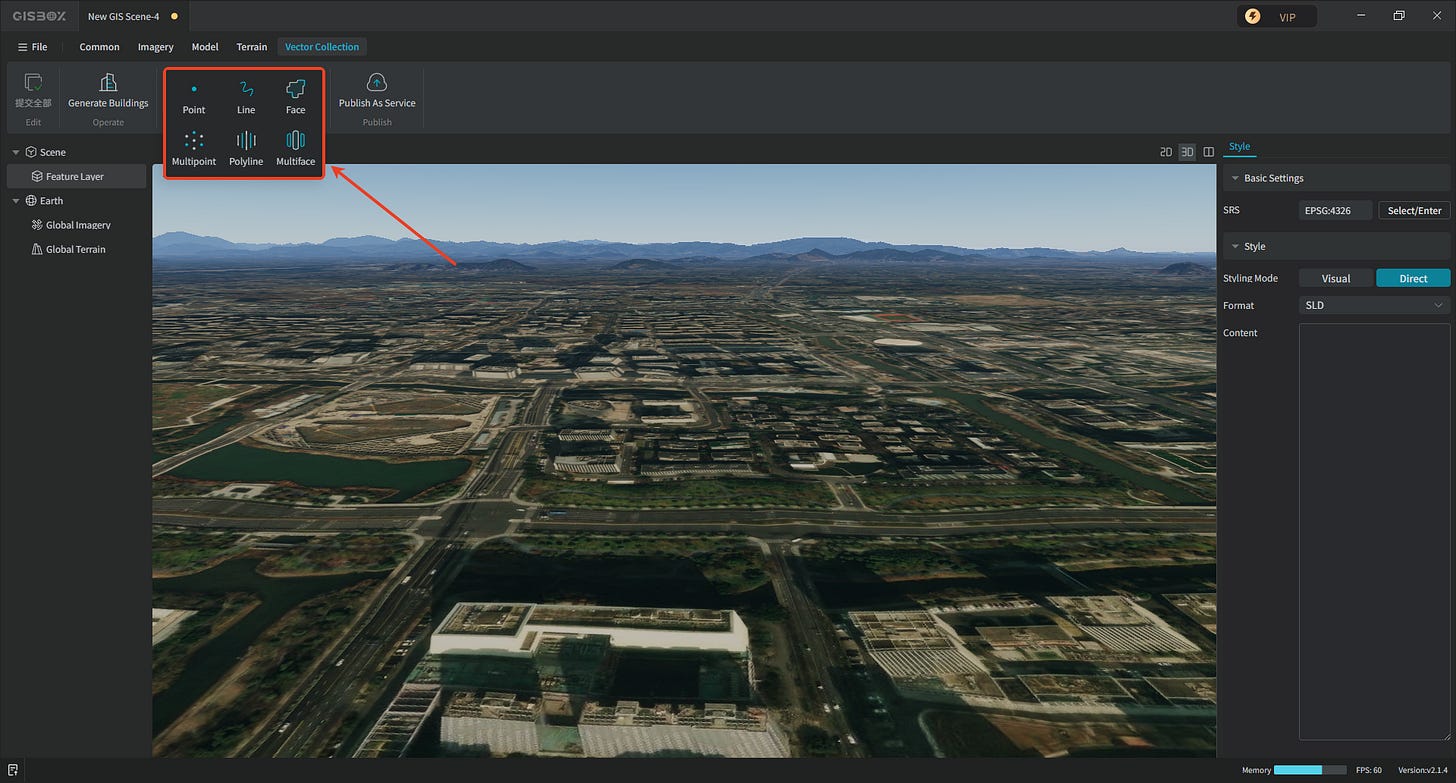
Task: Click the status bar icon at bottom left
Action: 12,769
